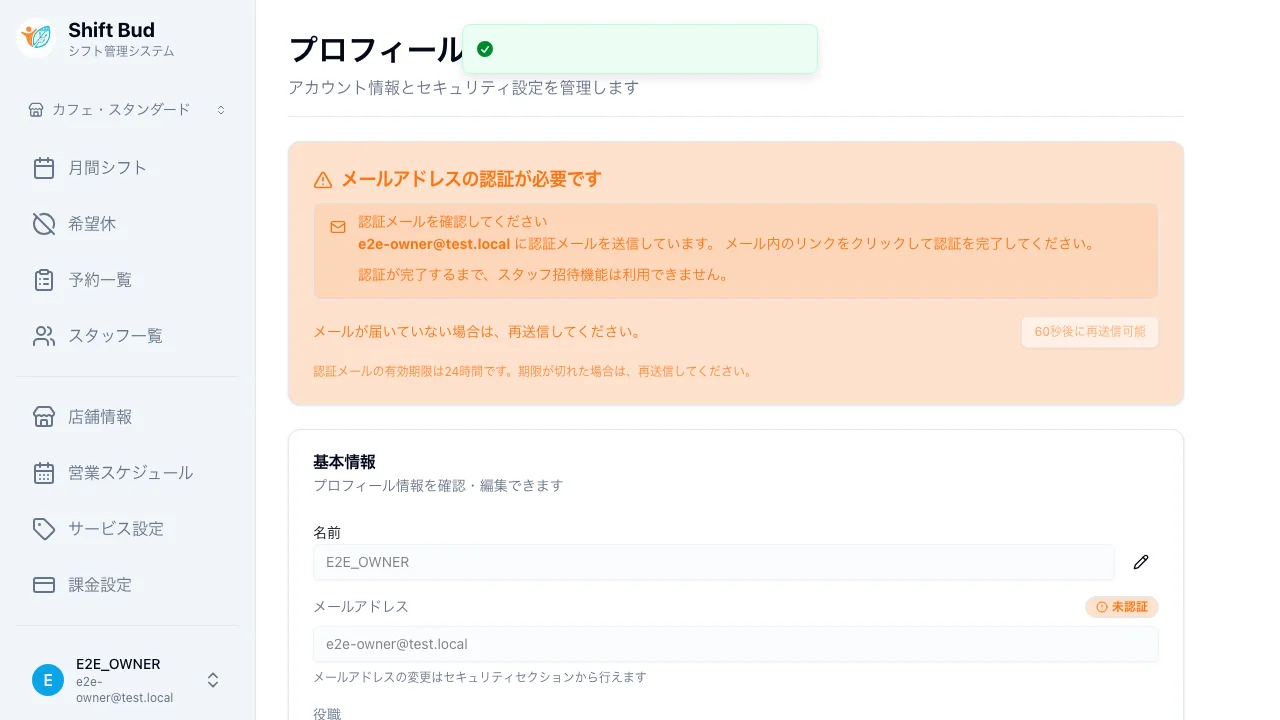Click the スタッフ一覧 people icon
The width and height of the screenshot is (1280, 720).
pos(44,335)
